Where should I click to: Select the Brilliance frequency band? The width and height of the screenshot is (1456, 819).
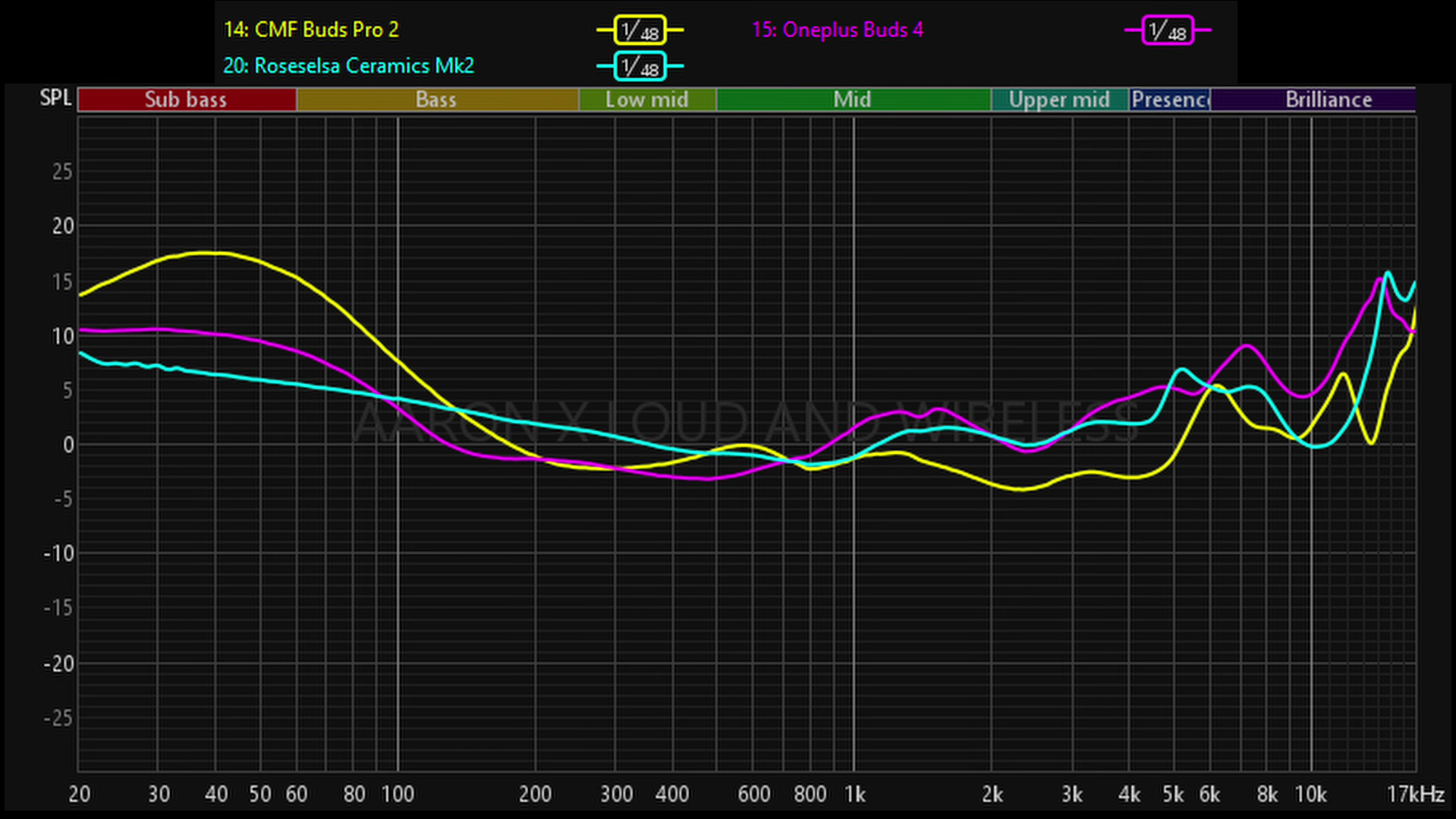1313,99
